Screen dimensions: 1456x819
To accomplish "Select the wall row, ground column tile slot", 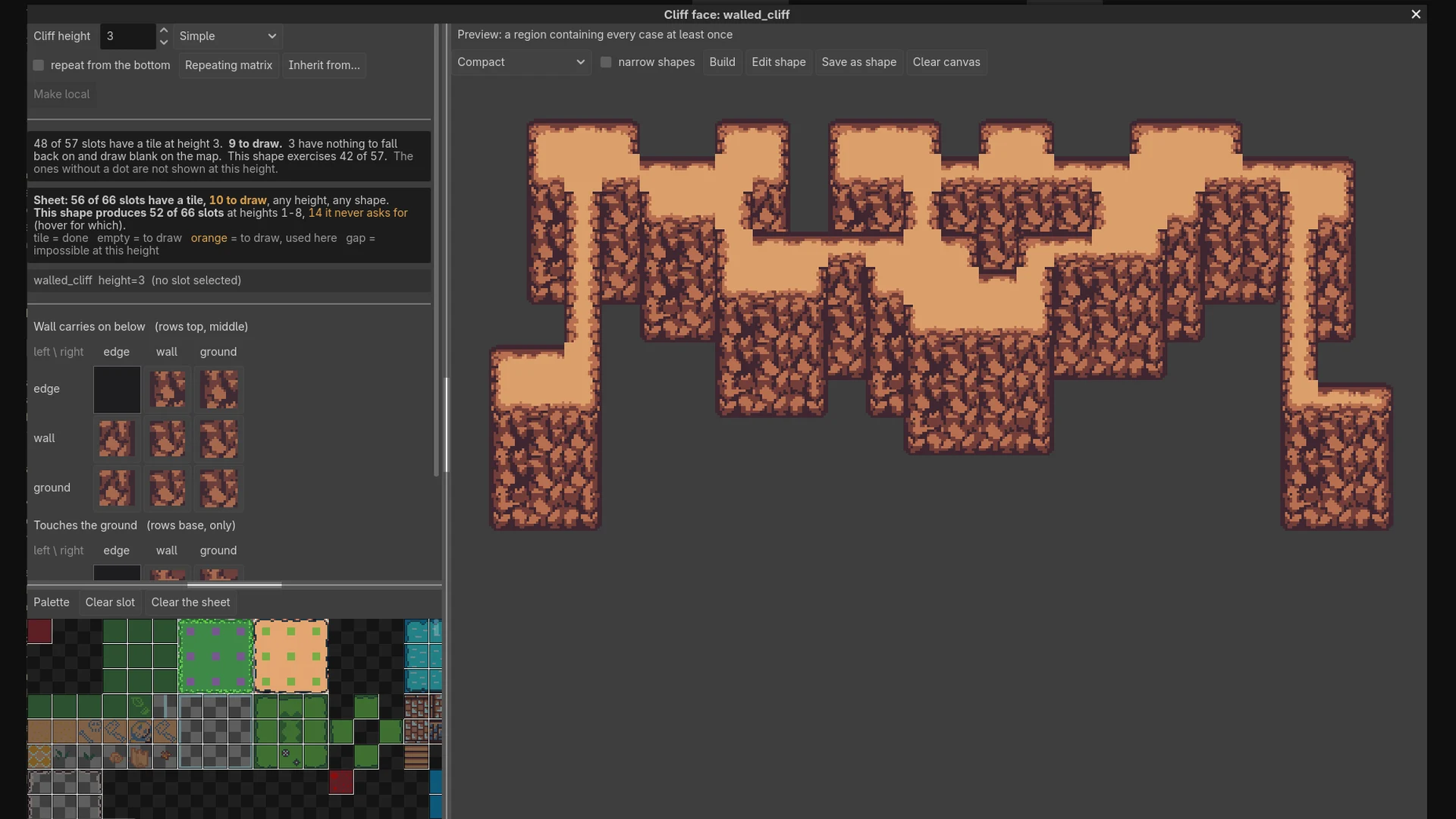I will tap(218, 439).
